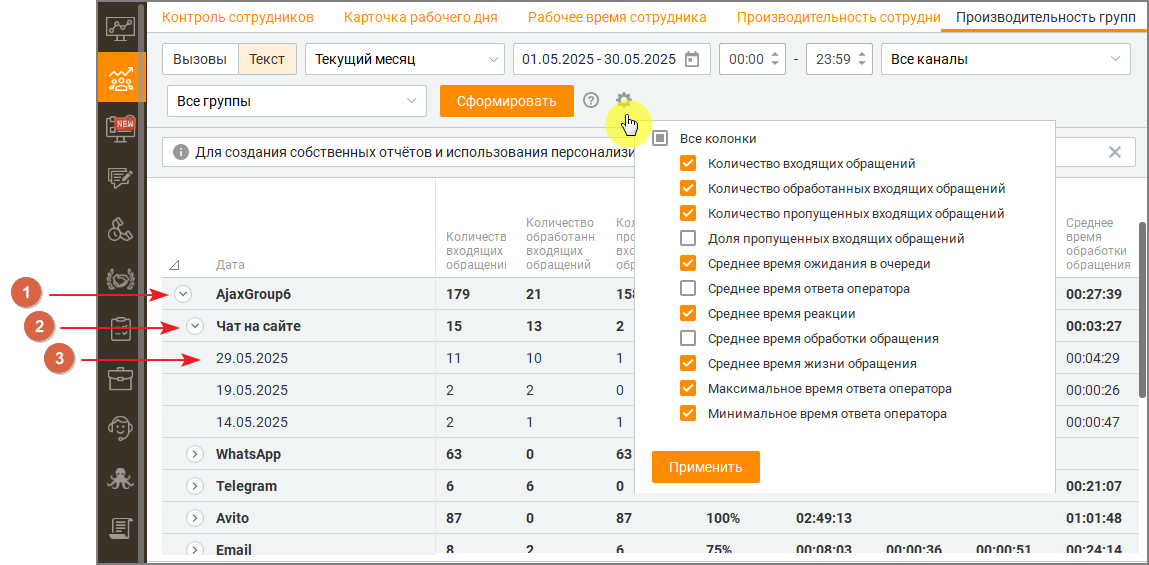Close the info banner with X
Viewport: 1149px width, 565px height.
point(1115,152)
